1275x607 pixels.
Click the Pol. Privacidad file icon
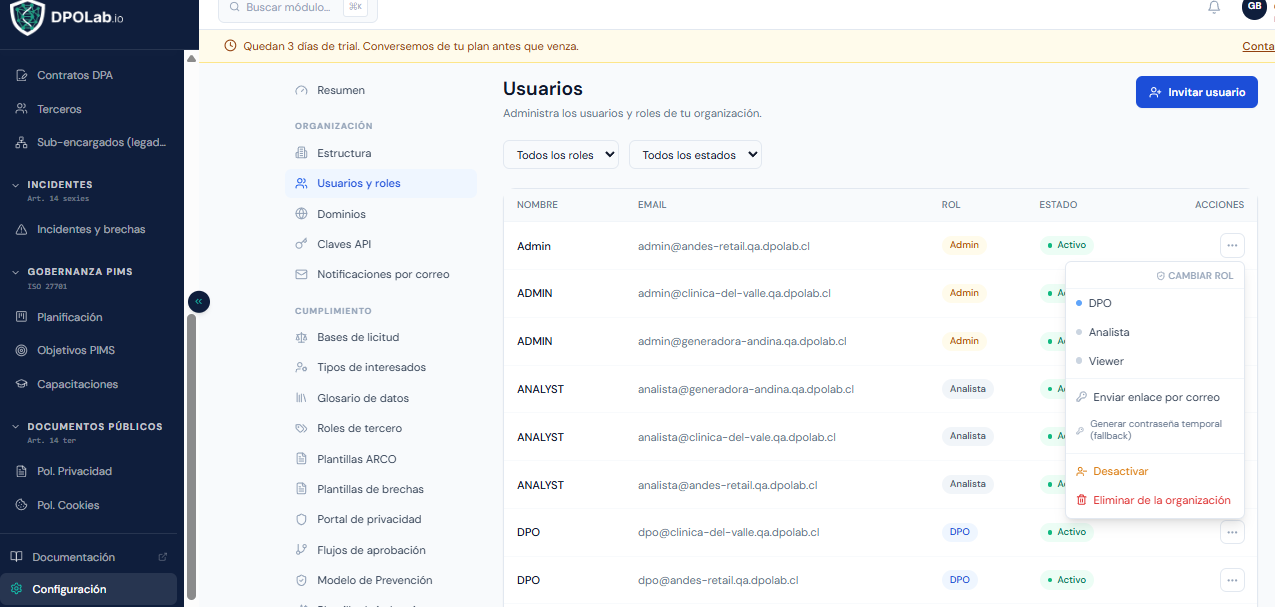22,471
